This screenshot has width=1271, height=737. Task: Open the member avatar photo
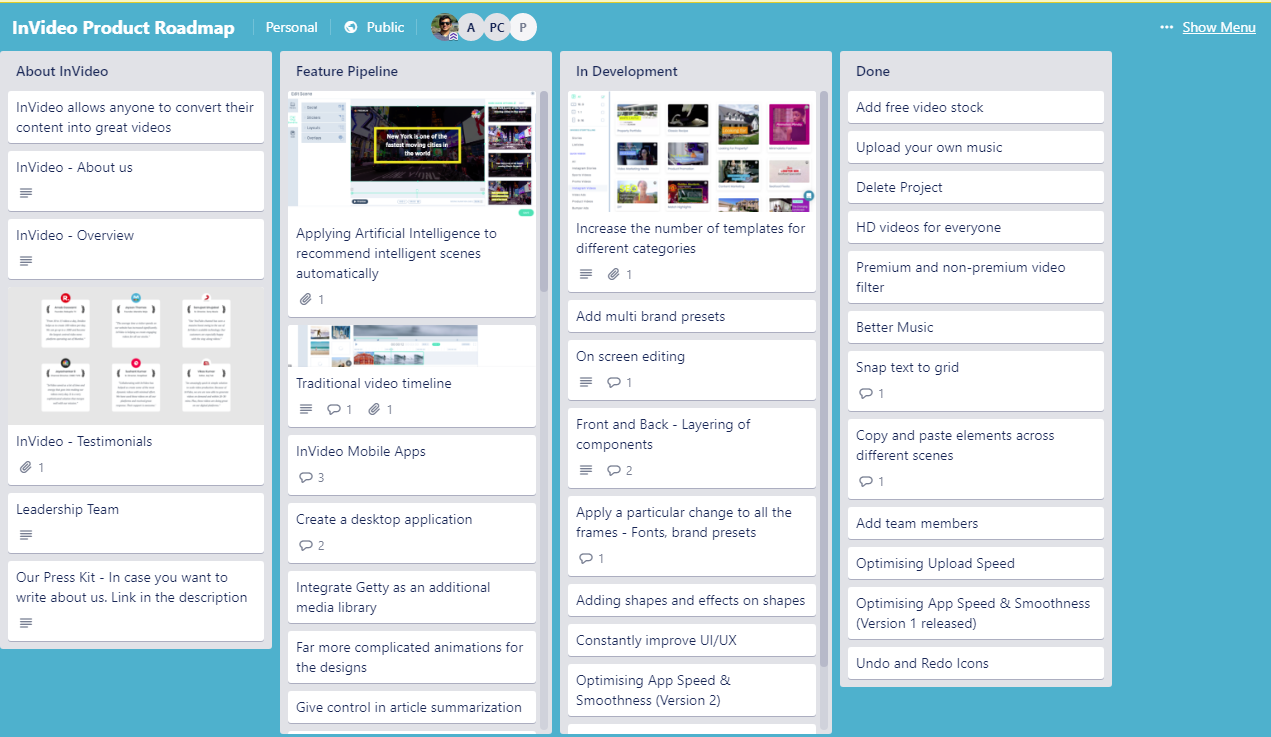(445, 27)
